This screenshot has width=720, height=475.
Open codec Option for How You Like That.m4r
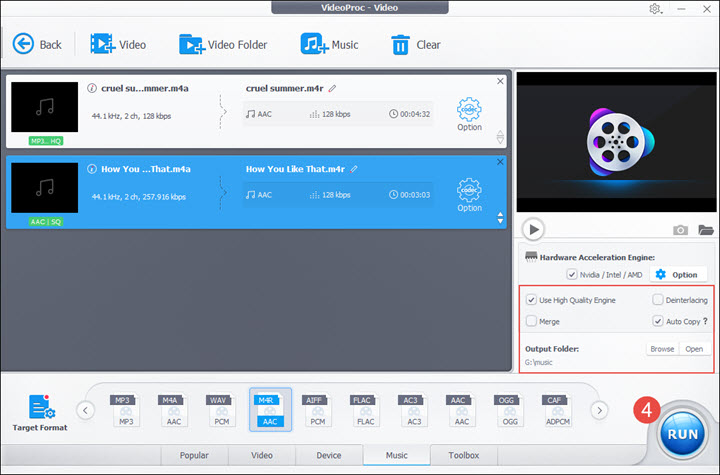point(469,195)
